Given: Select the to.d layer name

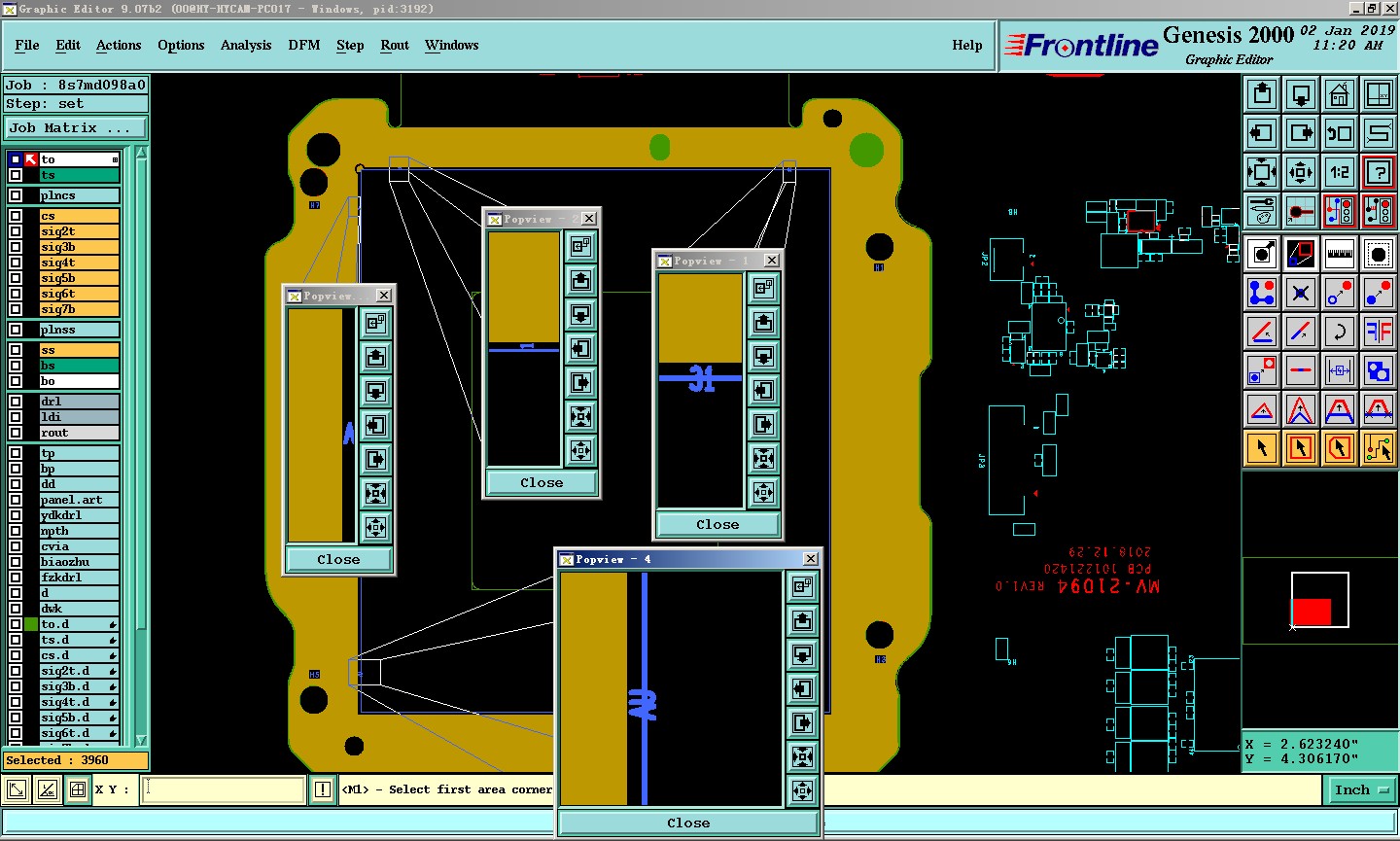Looking at the screenshot, I should click(80, 624).
